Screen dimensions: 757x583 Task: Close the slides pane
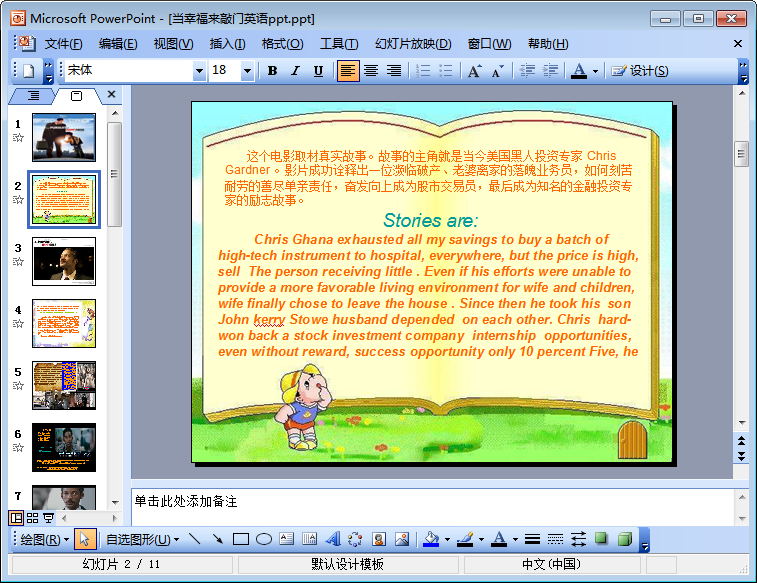112,94
